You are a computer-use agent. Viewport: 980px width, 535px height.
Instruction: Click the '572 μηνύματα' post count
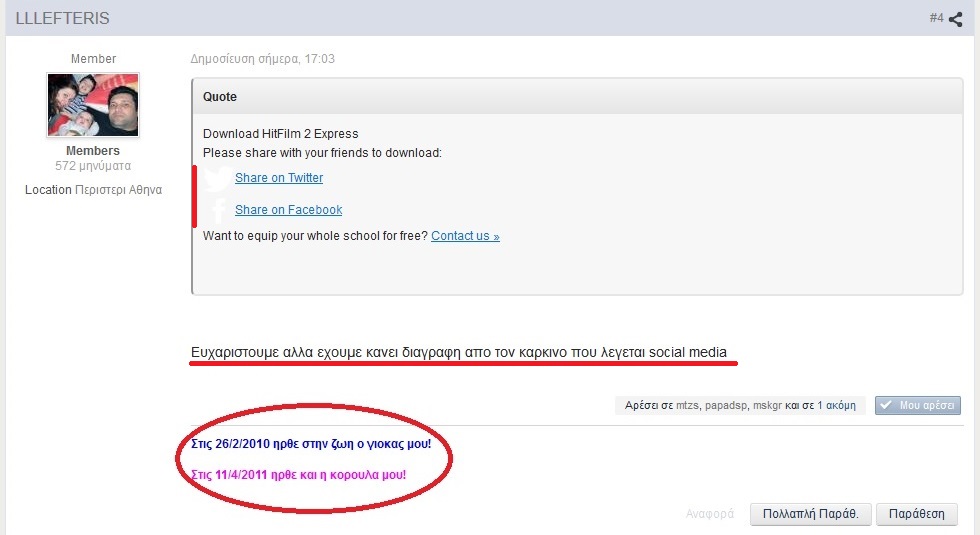(x=93, y=166)
